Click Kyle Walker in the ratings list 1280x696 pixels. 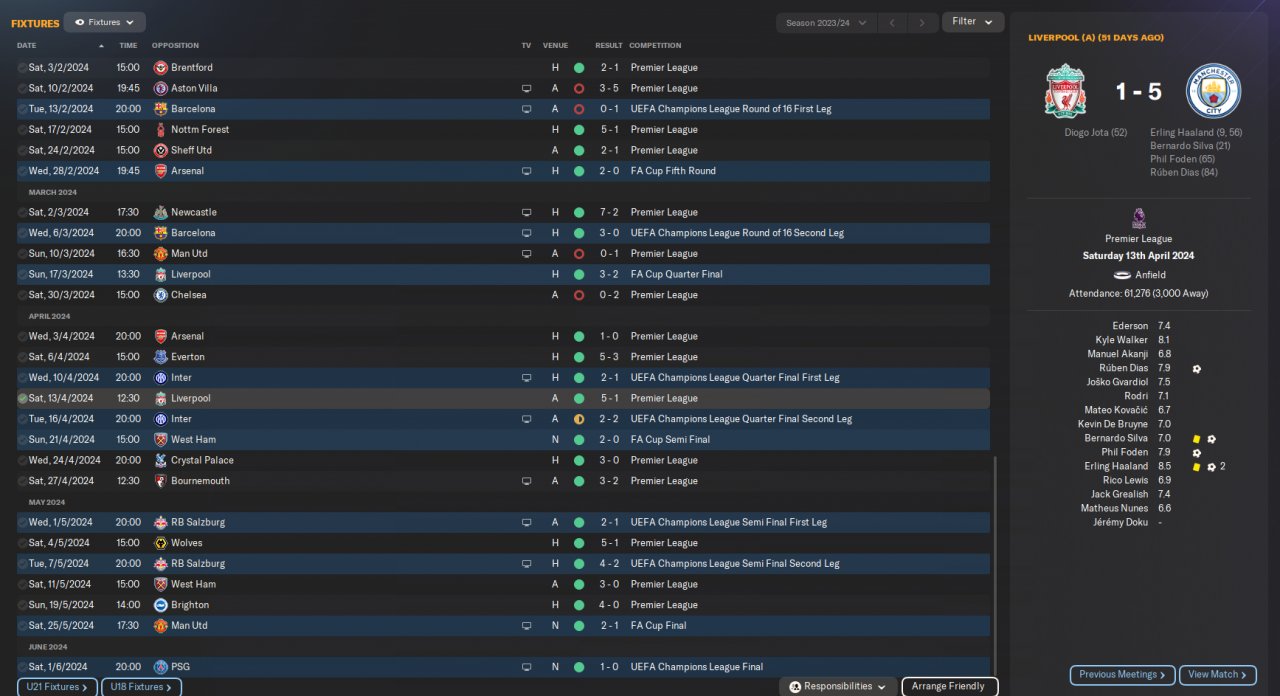[x=1122, y=340]
